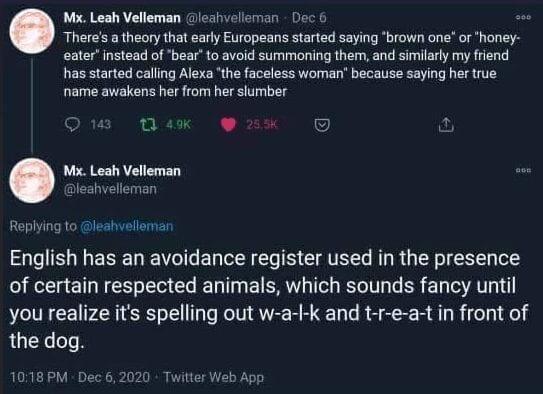Click the reply speech bubble icon
The image size is (543, 394).
click(72, 124)
